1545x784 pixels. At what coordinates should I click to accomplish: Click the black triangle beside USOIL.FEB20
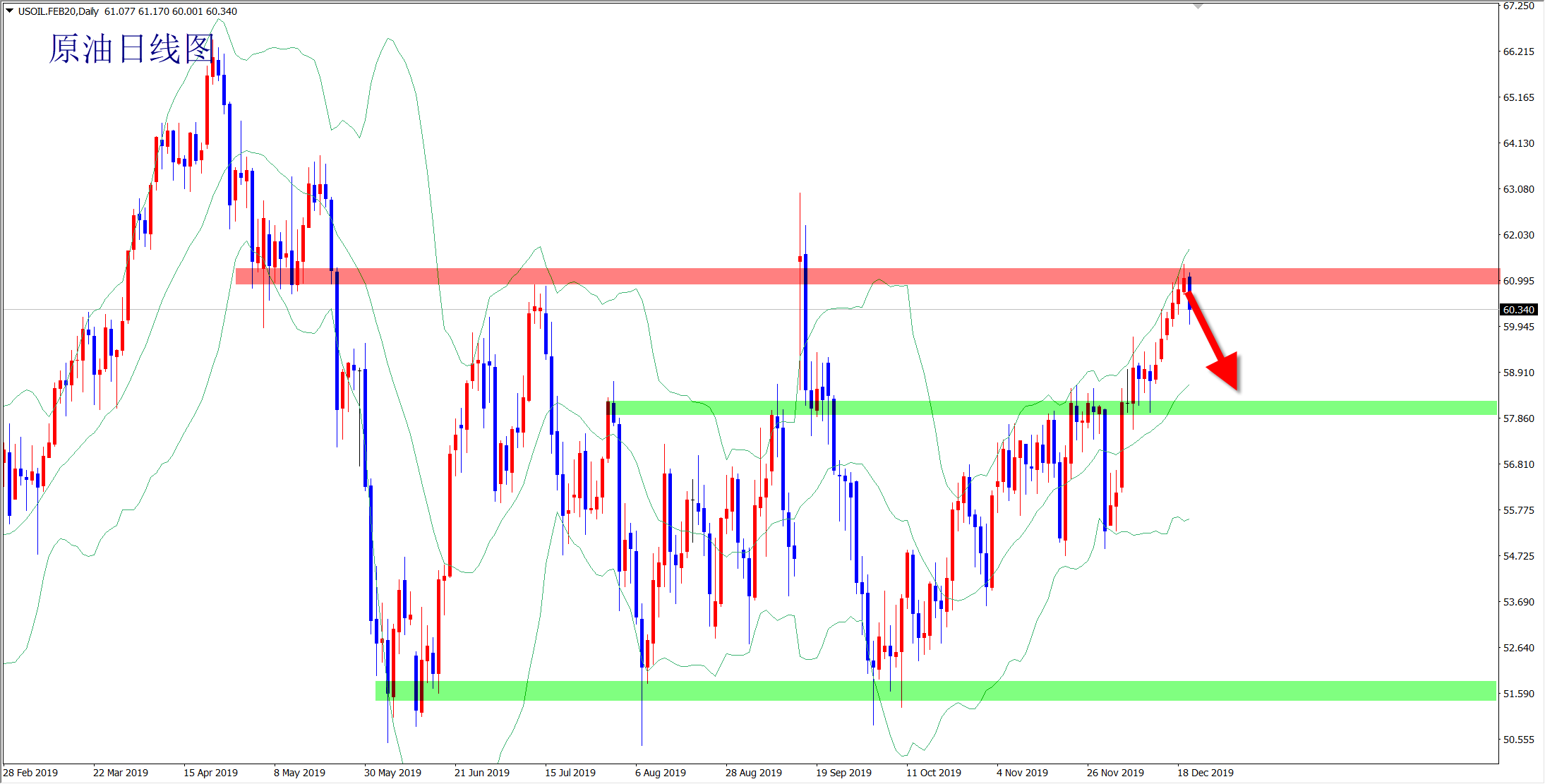point(9,11)
